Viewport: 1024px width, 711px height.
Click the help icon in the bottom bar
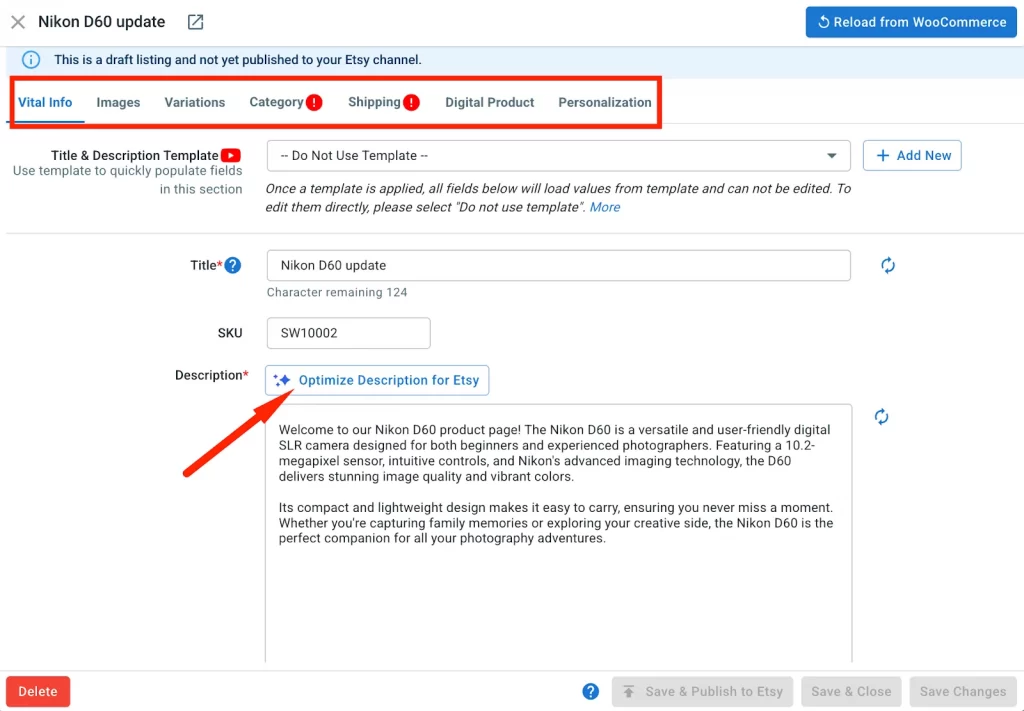590,691
